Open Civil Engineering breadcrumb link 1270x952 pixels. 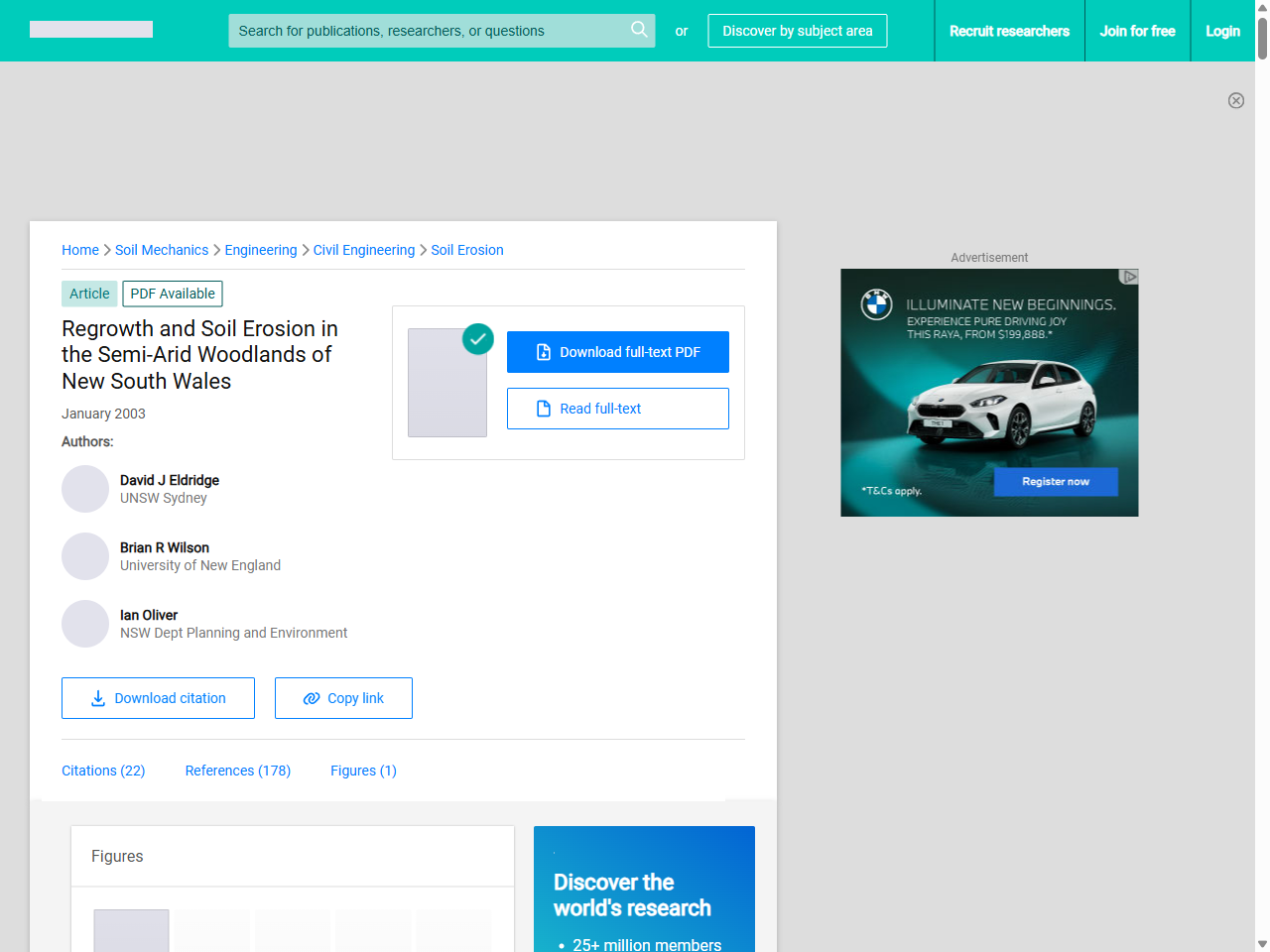pyautogui.click(x=364, y=250)
